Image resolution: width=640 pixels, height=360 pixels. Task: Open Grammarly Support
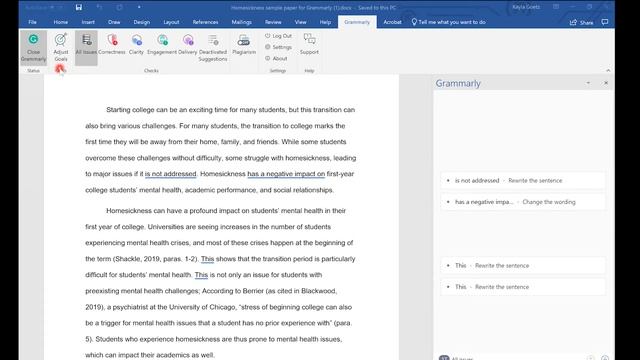coord(309,44)
